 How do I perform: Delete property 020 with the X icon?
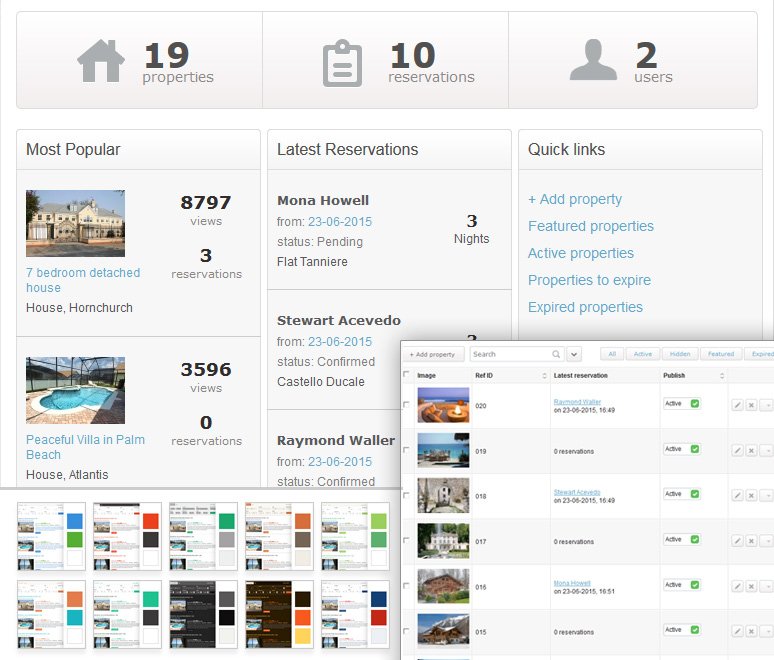tap(751, 405)
